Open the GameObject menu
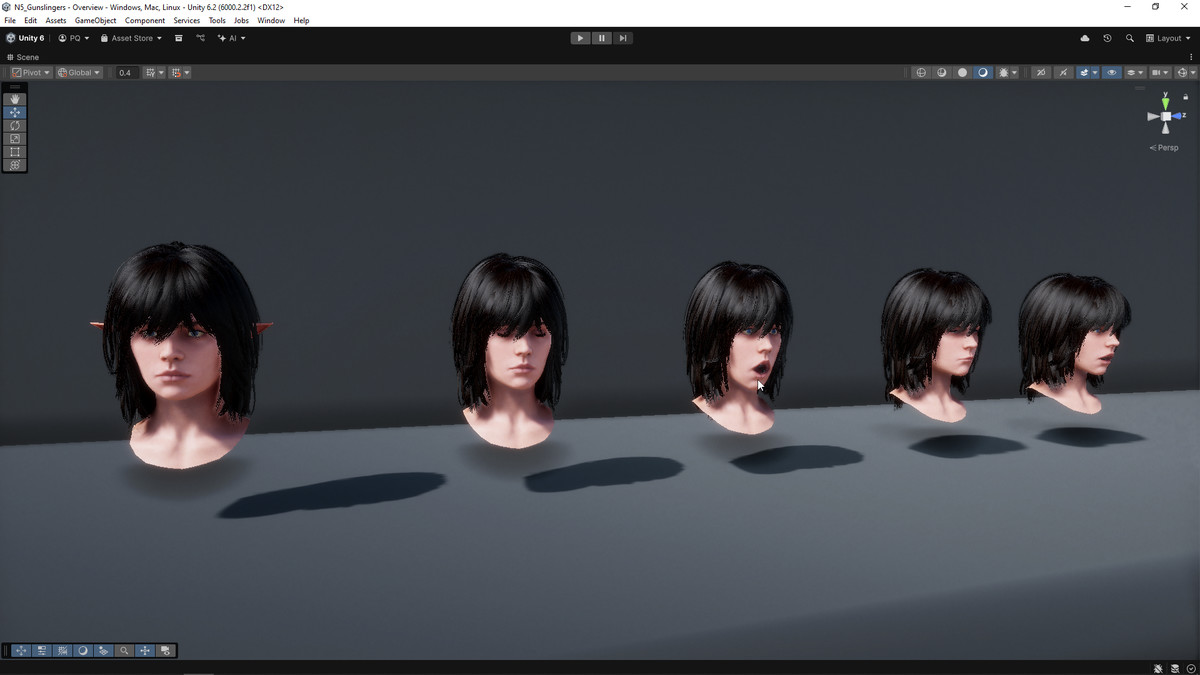This screenshot has height=675, width=1200. coord(96,20)
